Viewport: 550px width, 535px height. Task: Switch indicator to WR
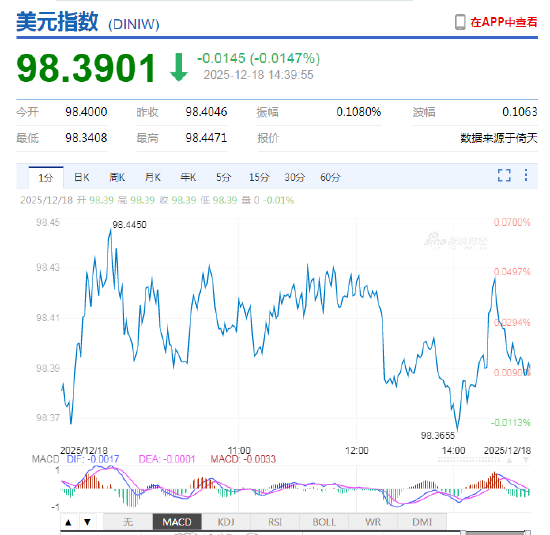(373, 522)
